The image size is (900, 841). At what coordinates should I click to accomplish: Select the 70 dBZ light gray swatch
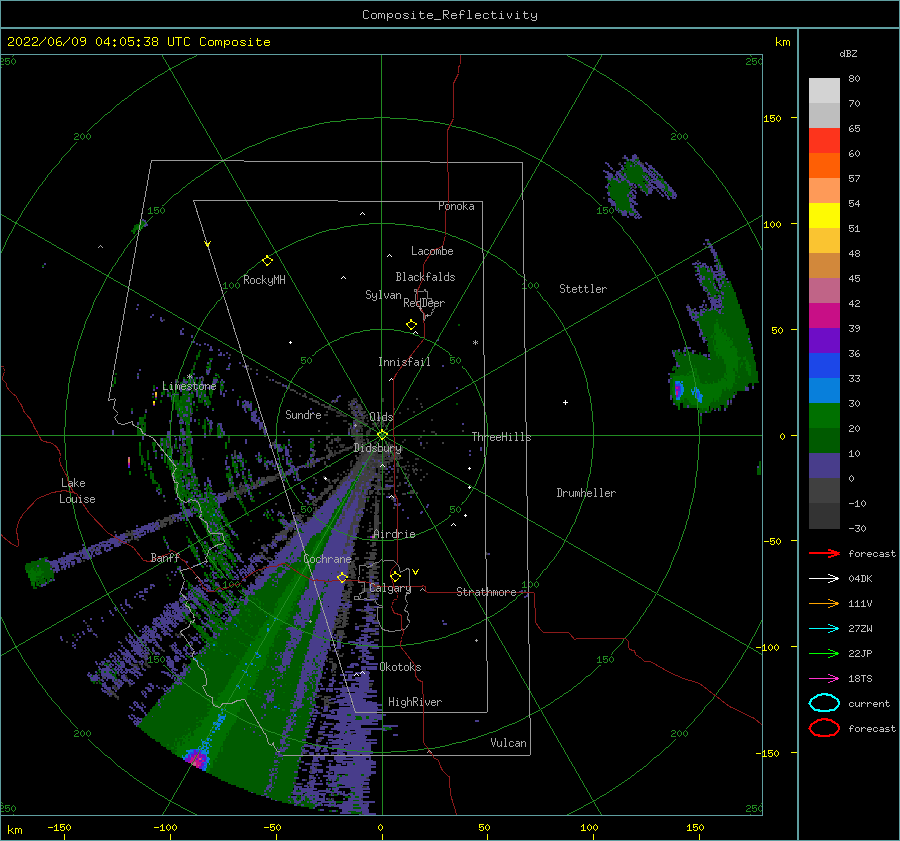click(x=824, y=90)
